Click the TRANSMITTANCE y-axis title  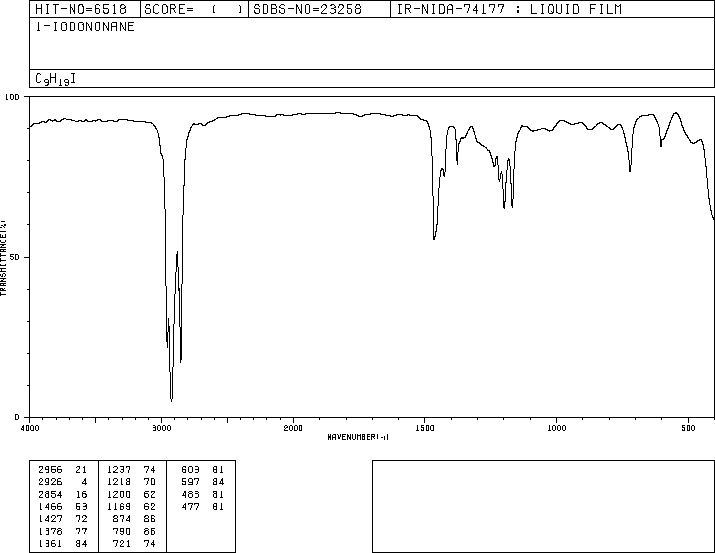tap(3, 258)
